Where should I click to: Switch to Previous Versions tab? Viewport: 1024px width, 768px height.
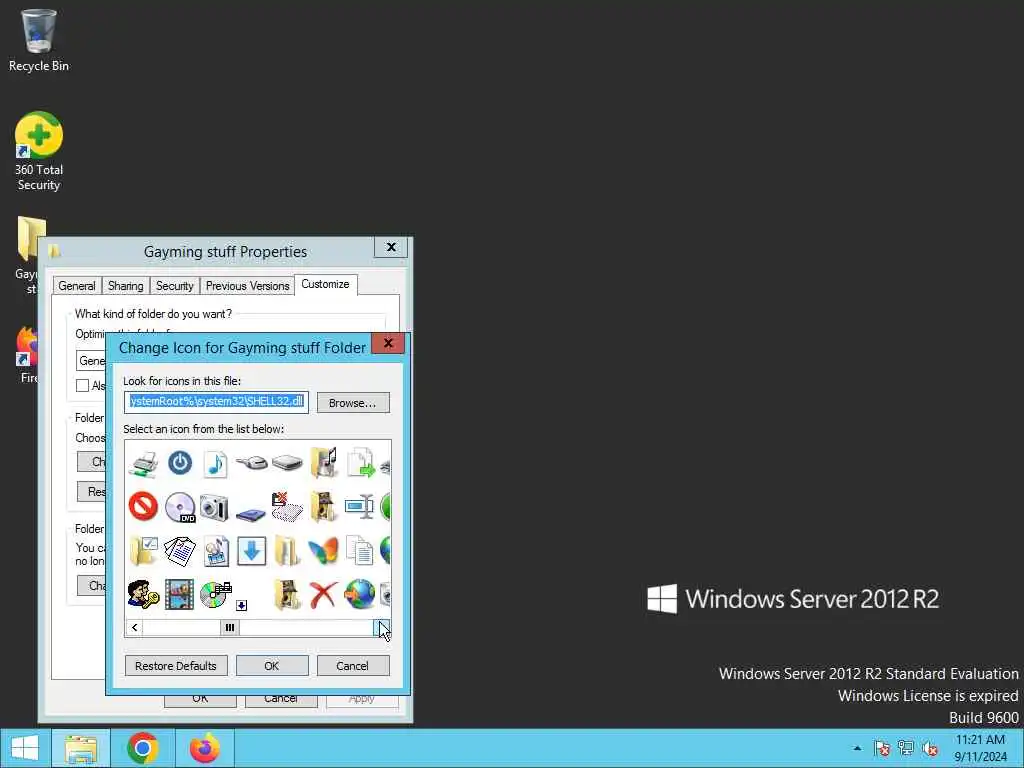(248, 286)
